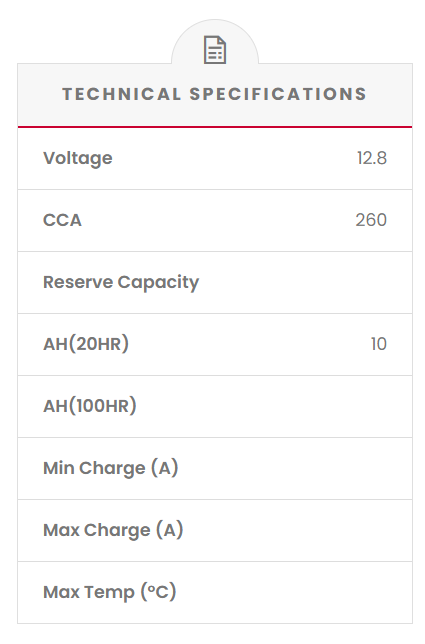Viewport: 425px width, 644px height.
Task: Select the AH(100HR) label
Action: (x=90, y=406)
